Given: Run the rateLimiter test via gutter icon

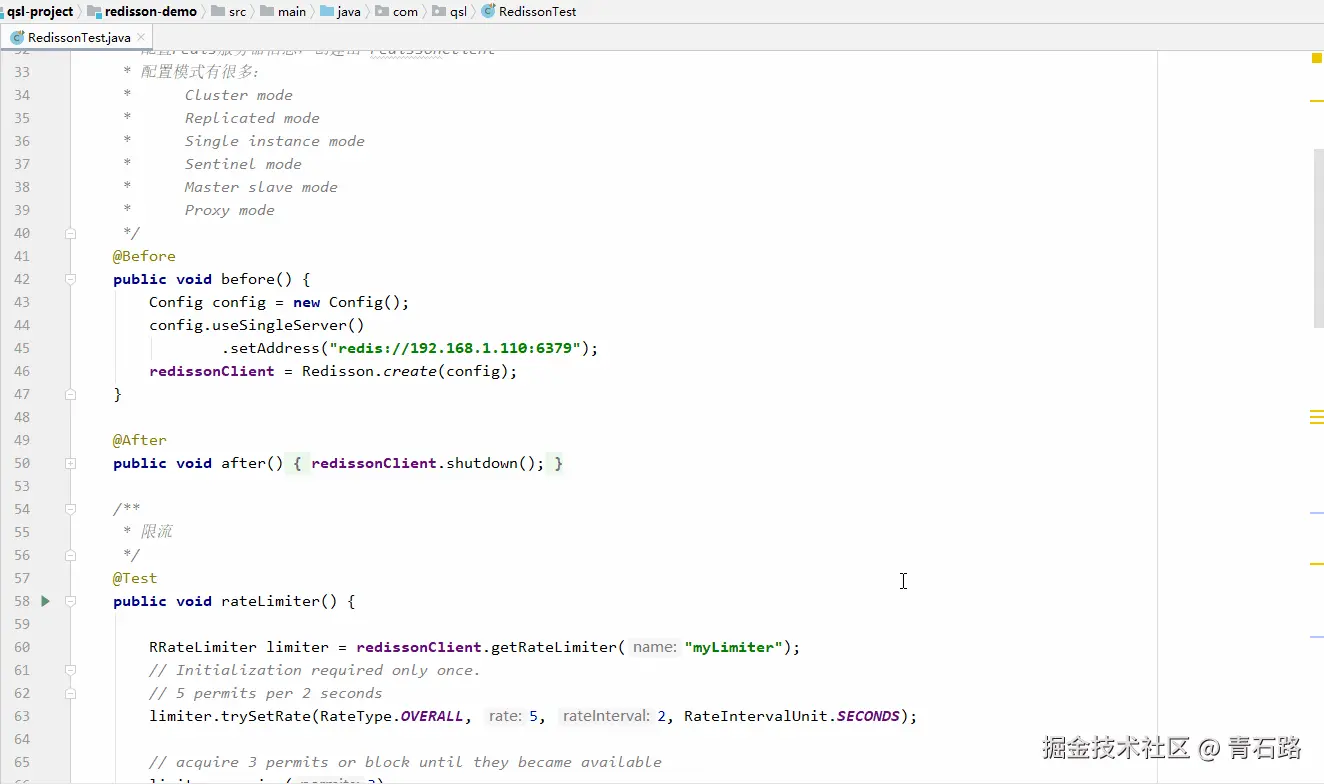Looking at the screenshot, I should (45, 601).
